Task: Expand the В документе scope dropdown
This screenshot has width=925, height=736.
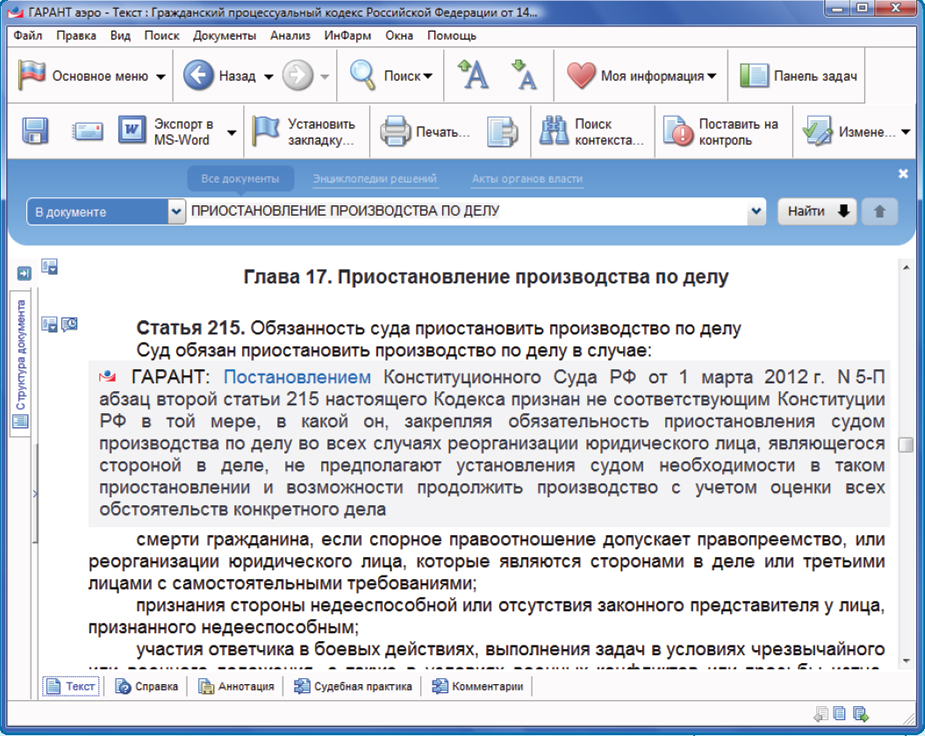Action: (177, 212)
